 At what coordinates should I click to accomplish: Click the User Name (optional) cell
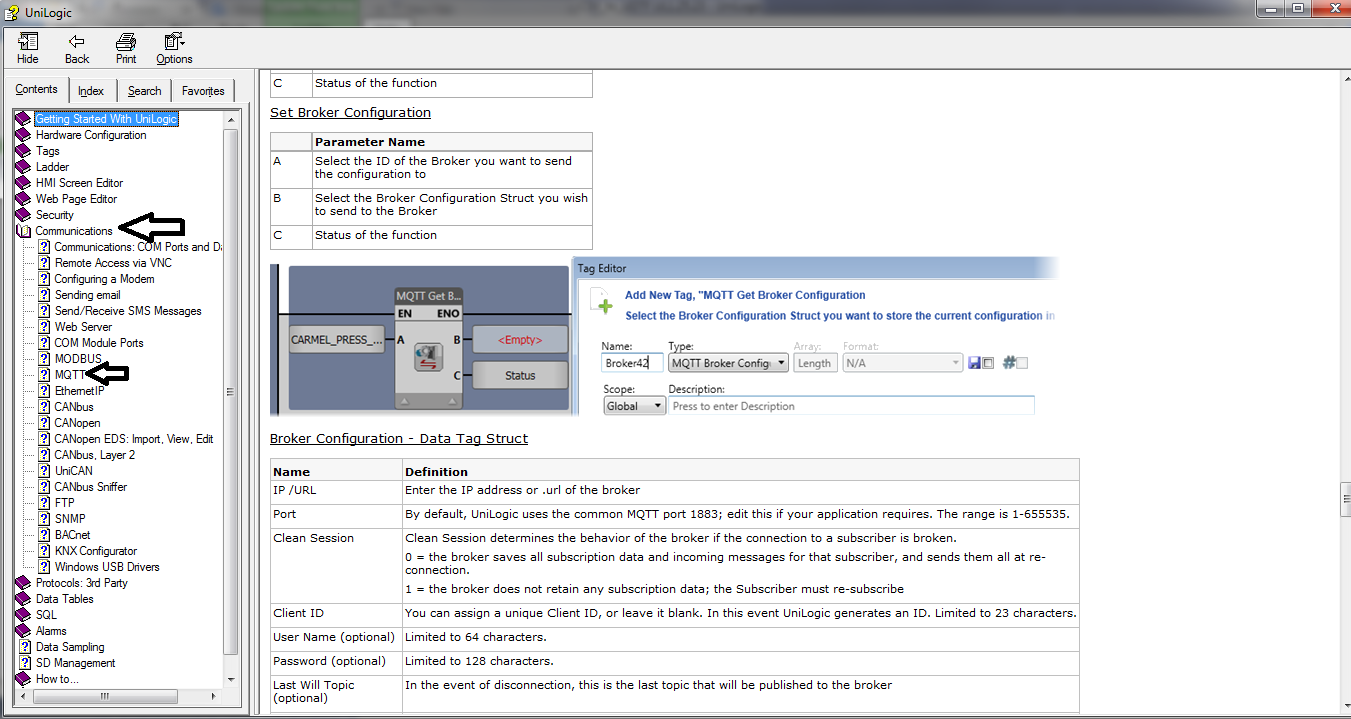(x=336, y=639)
